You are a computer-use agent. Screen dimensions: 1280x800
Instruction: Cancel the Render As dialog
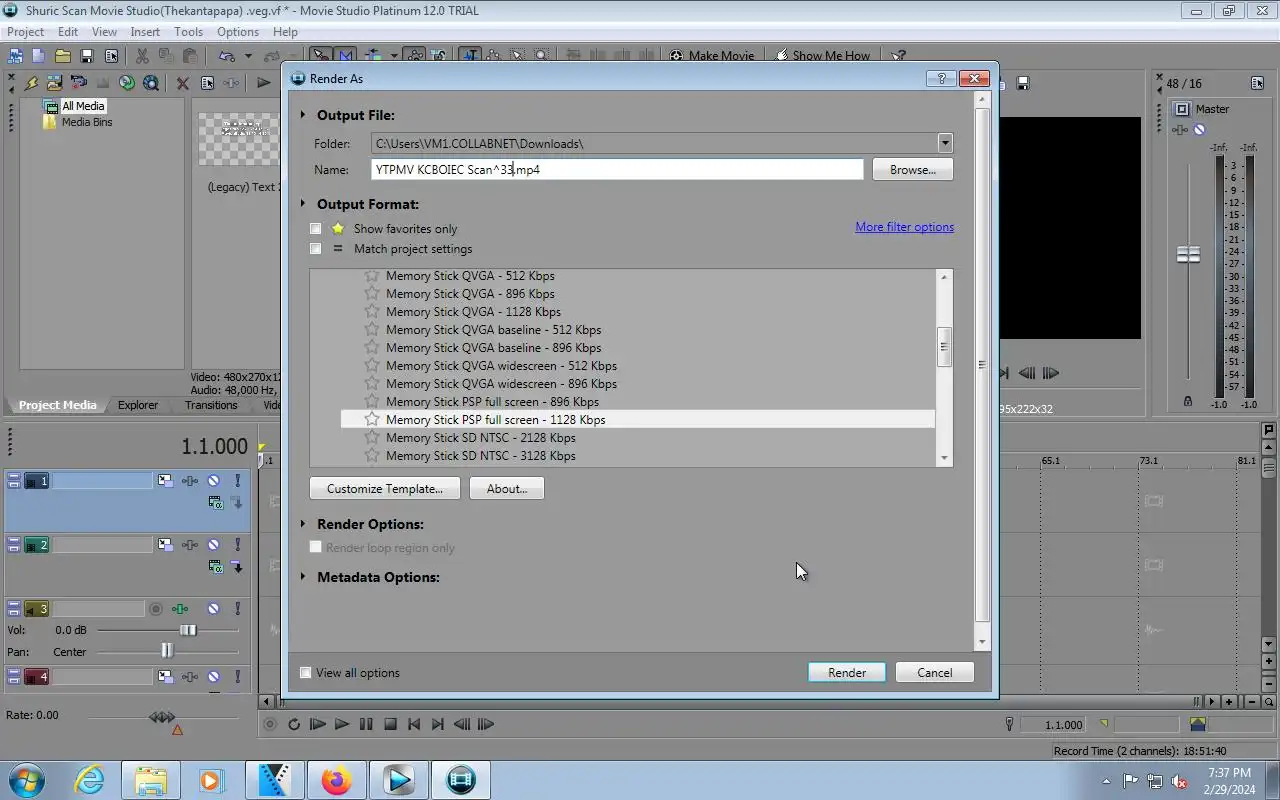click(935, 673)
